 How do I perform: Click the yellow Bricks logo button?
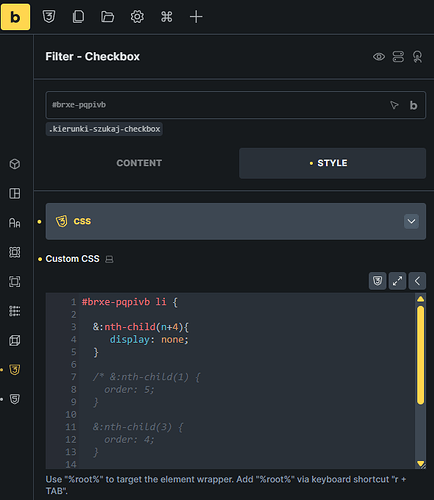click(15, 17)
